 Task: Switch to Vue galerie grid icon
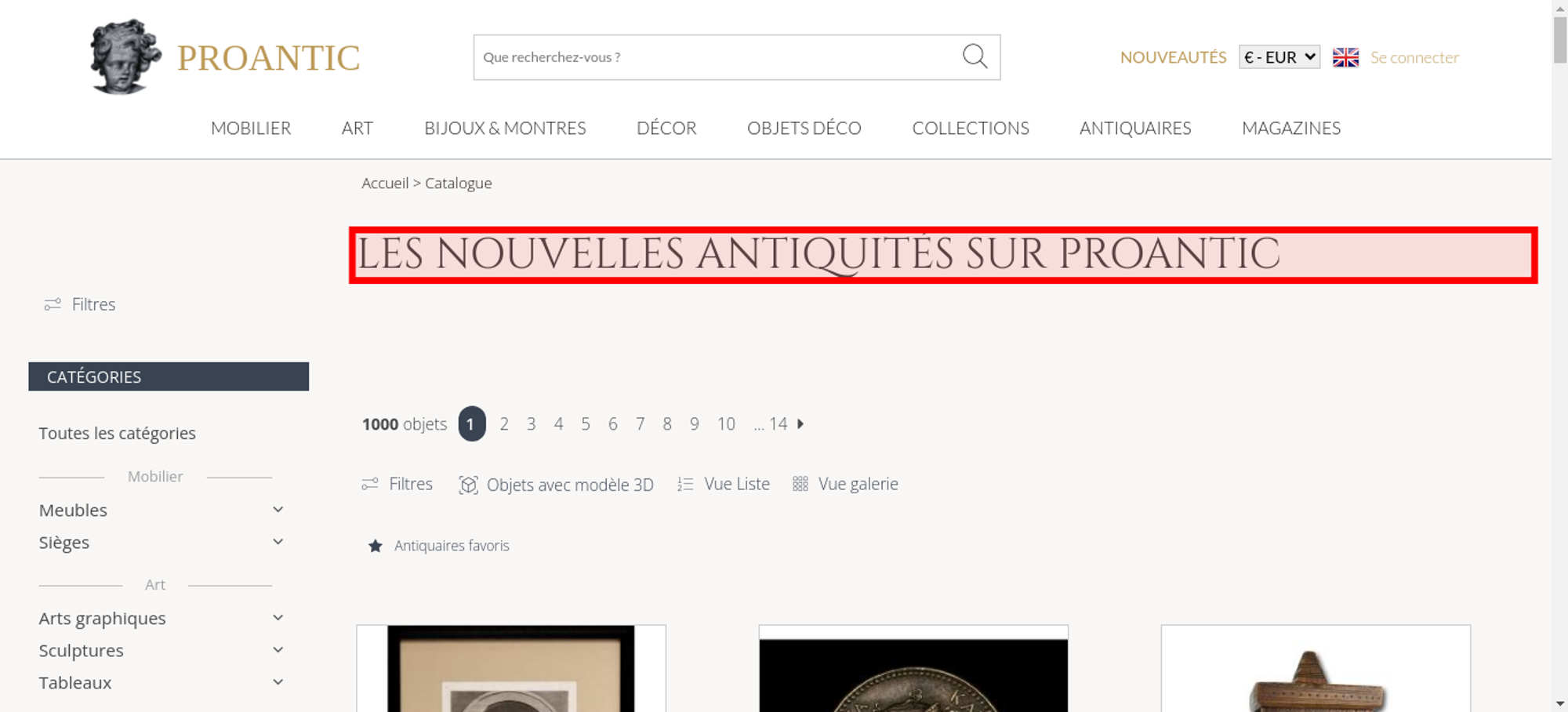point(800,484)
